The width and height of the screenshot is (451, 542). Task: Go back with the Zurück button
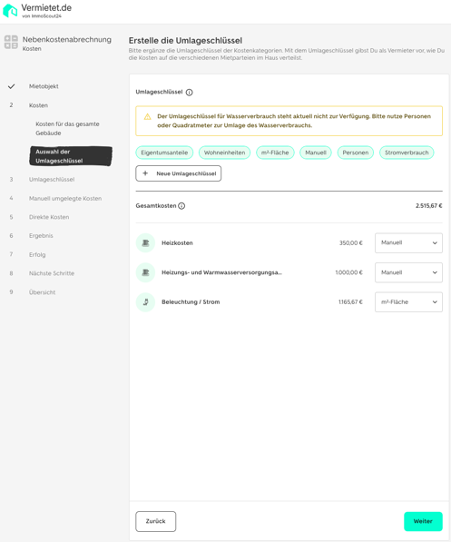tap(156, 521)
